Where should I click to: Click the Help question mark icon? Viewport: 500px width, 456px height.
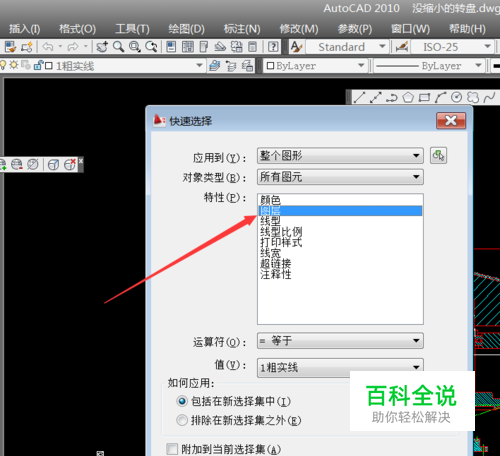click(x=273, y=47)
